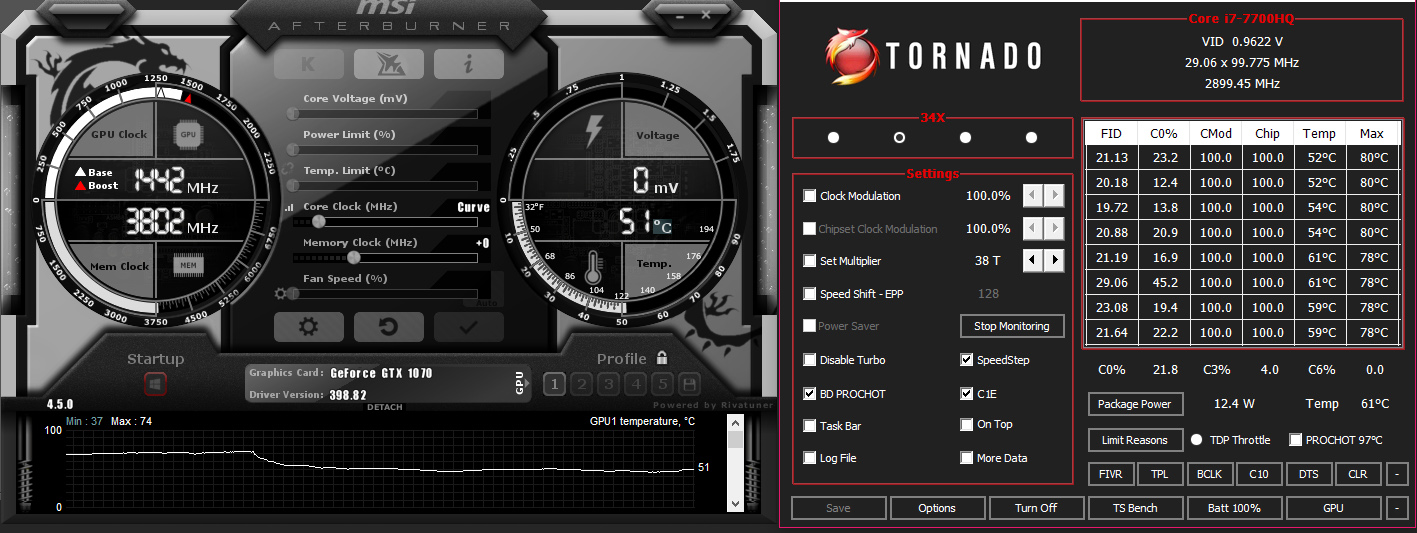This screenshot has height=533, width=1417.
Task: Uncheck the BD PROCHOT checkbox
Action: [810, 394]
